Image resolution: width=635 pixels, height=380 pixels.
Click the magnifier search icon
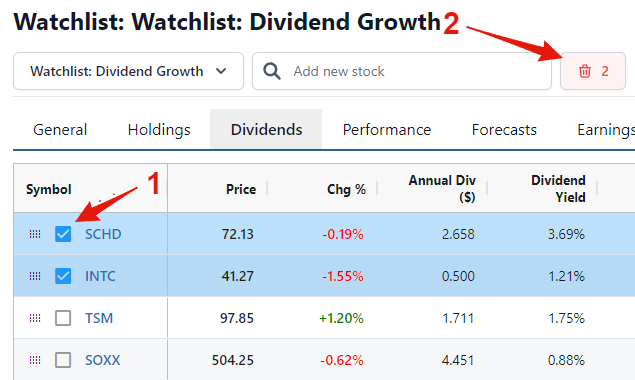click(x=272, y=71)
